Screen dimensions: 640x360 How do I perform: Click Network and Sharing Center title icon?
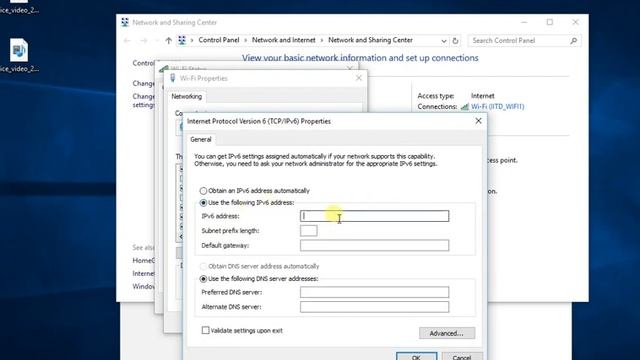click(x=125, y=22)
